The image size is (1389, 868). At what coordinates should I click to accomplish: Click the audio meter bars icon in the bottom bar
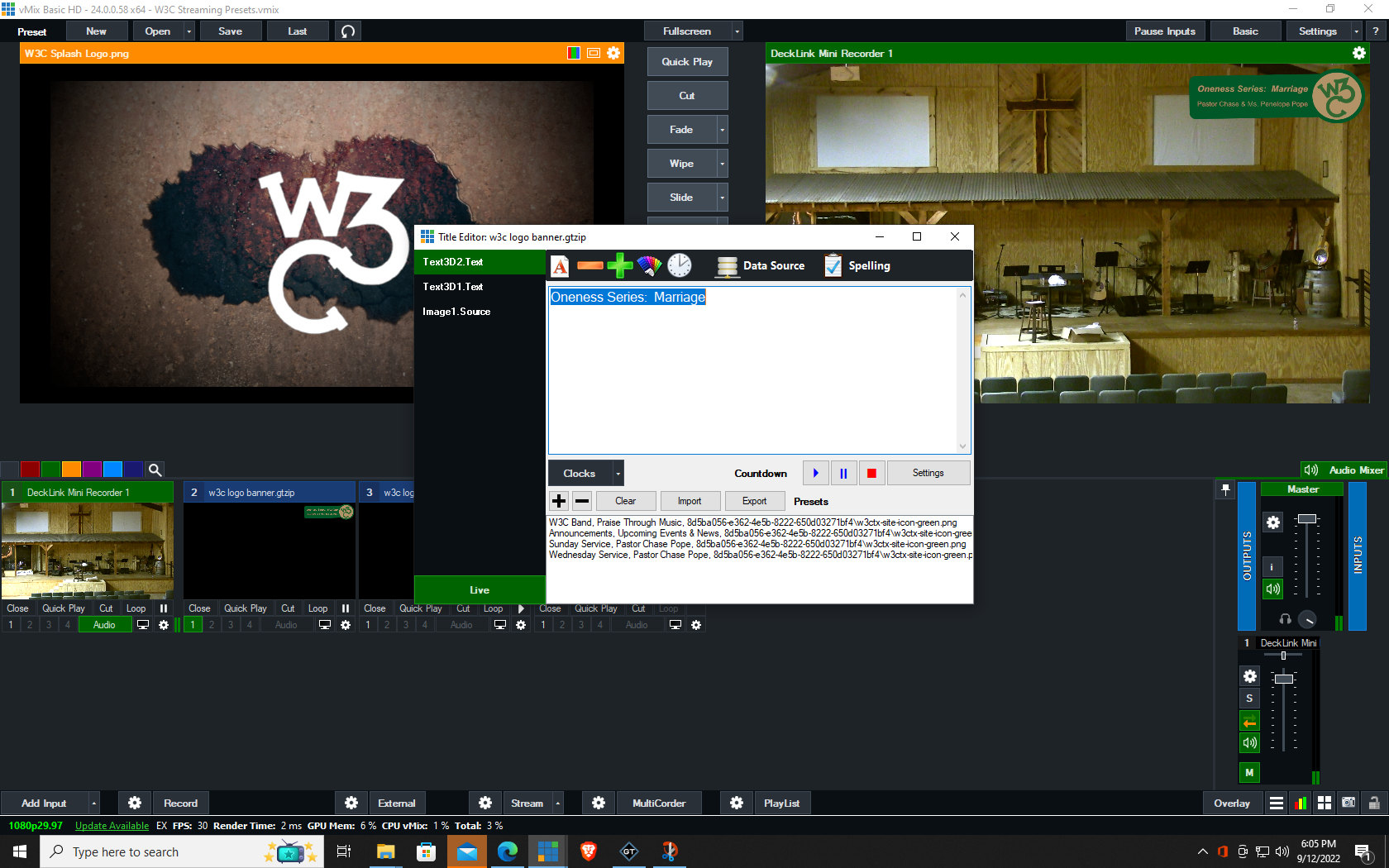(x=1301, y=803)
